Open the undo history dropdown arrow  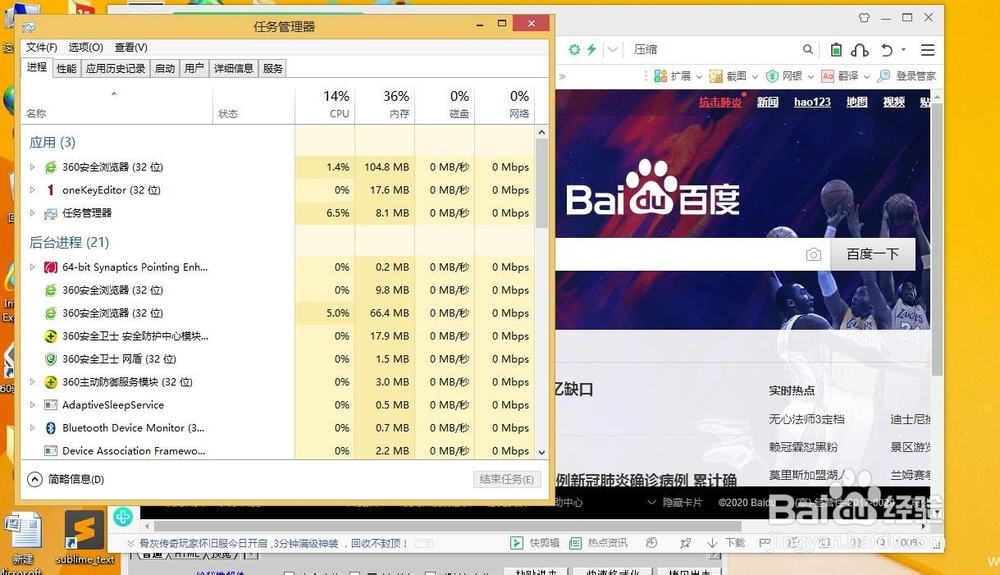(903, 50)
